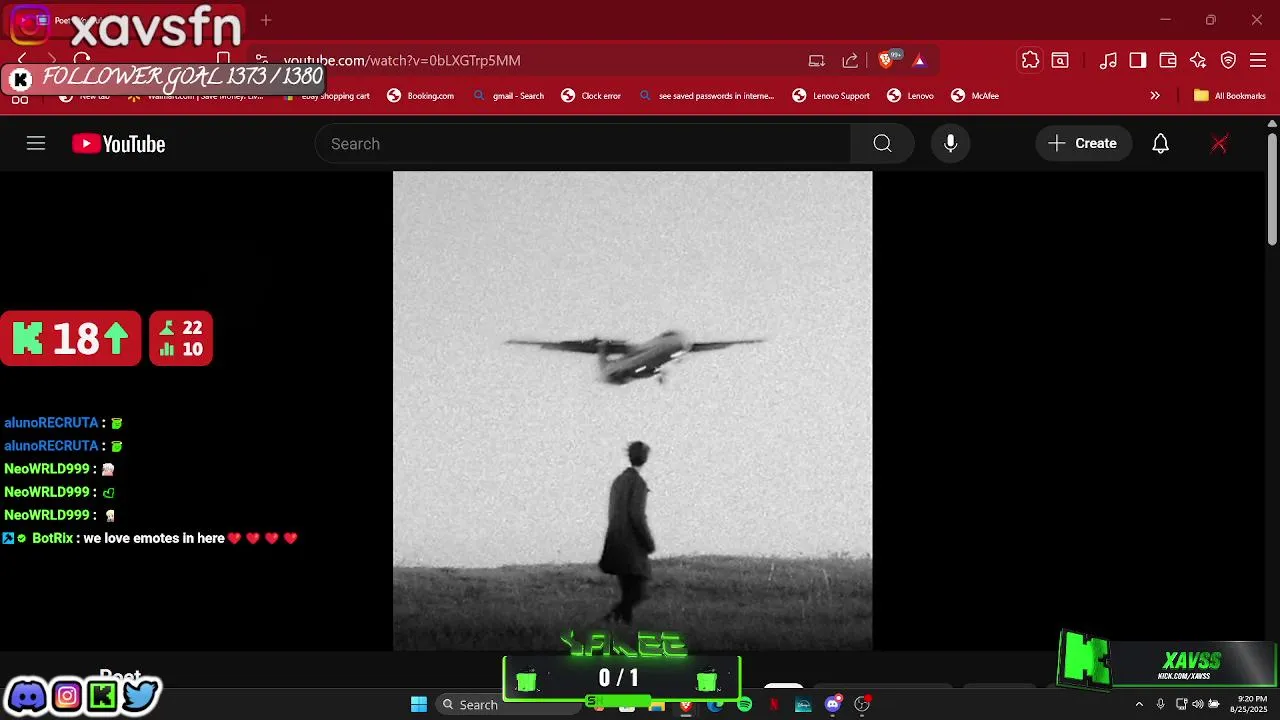Open Spotify from taskbar
Viewport: 1280px width, 720px height.
(x=744, y=704)
